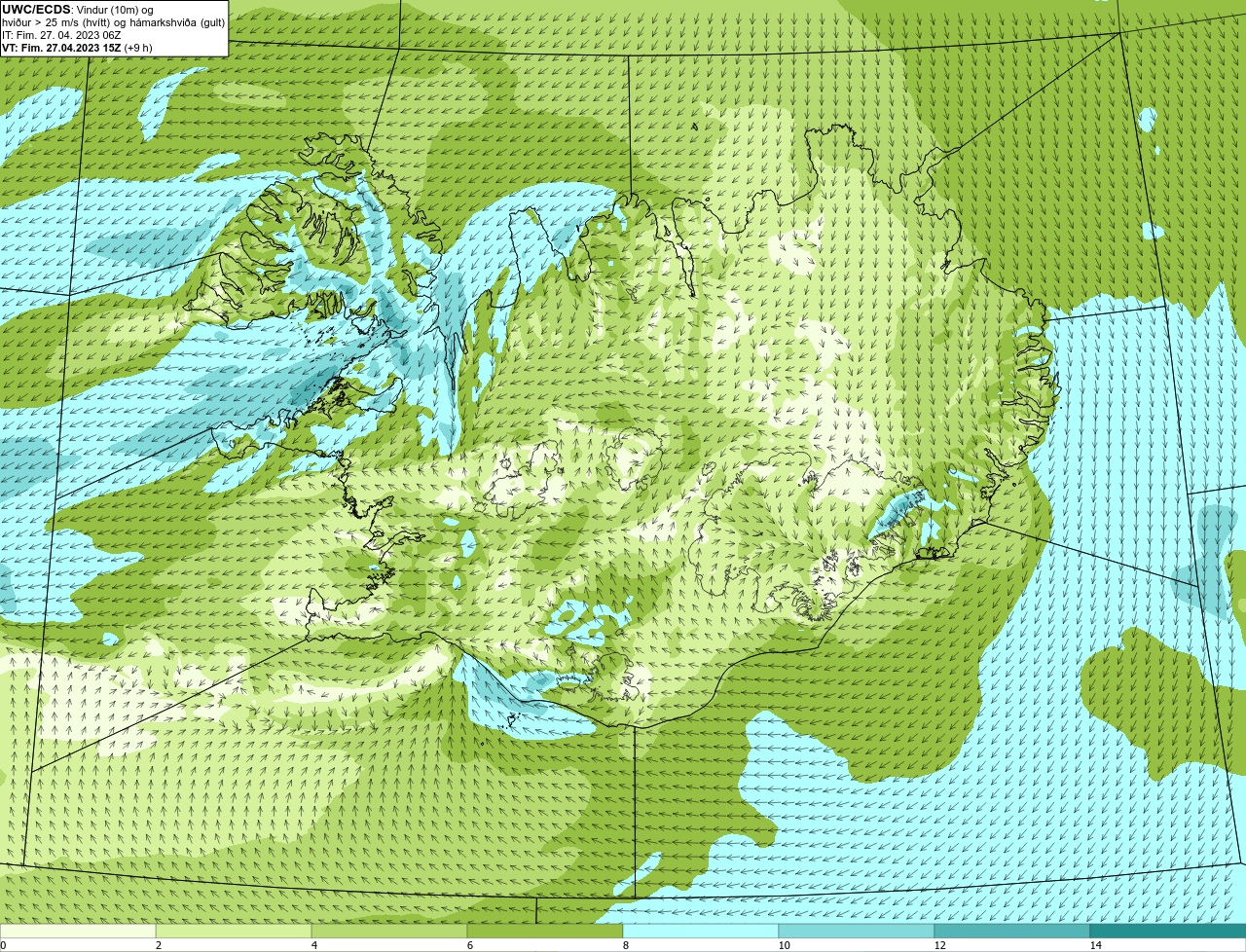Click the 'IT: Fim. 27. 04. 2023 06Z' line
This screenshot has width=1246, height=952.
point(61,34)
